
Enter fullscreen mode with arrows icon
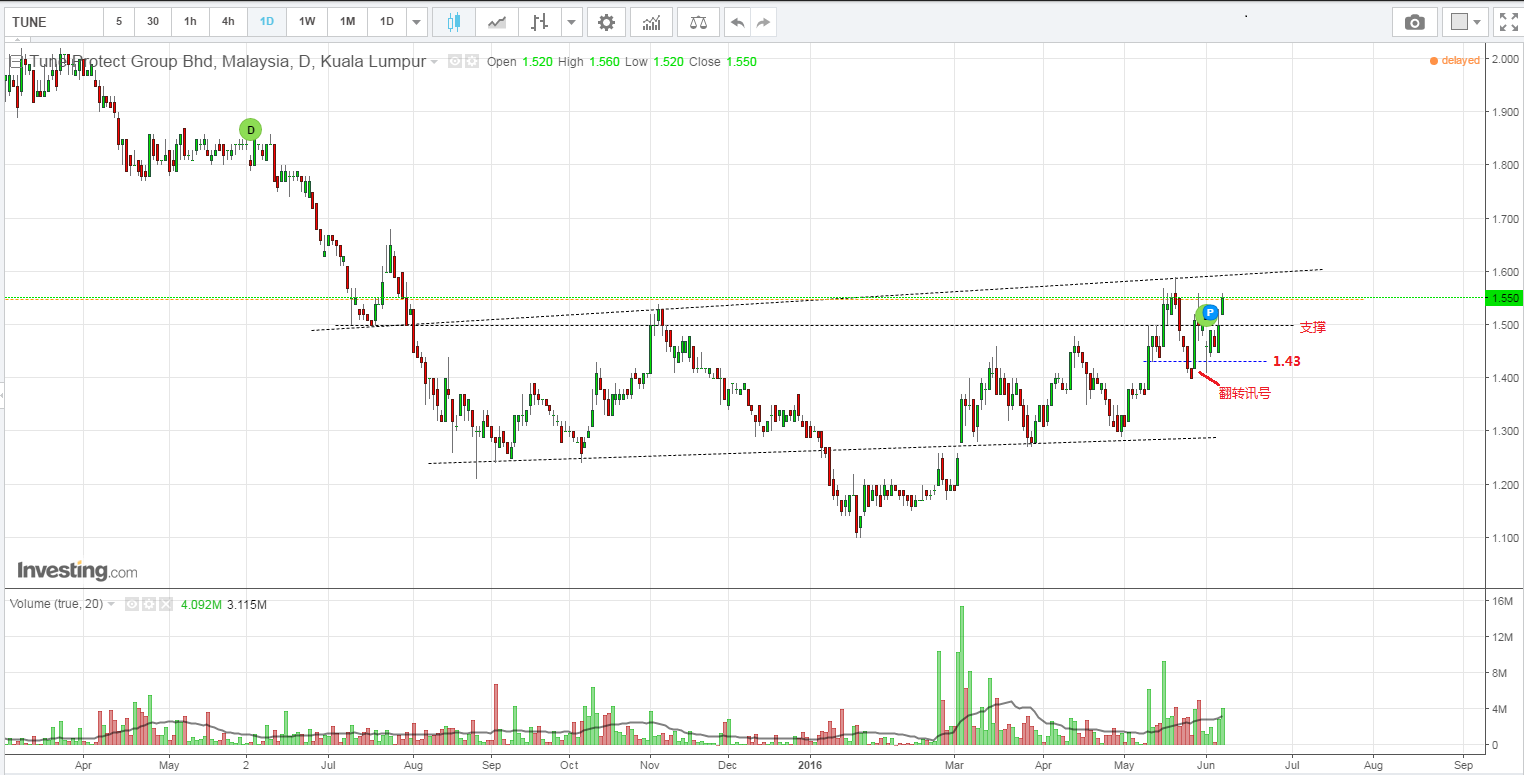(1507, 22)
